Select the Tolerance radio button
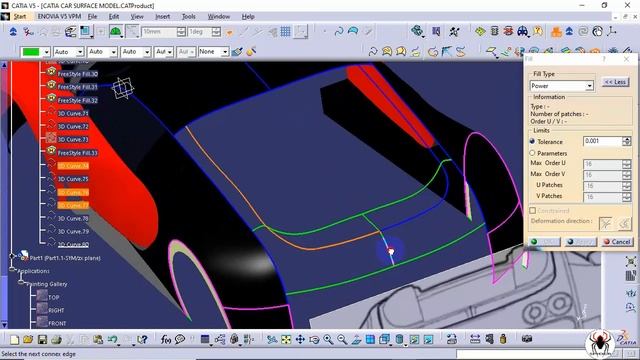The image size is (640, 360). pyautogui.click(x=532, y=141)
